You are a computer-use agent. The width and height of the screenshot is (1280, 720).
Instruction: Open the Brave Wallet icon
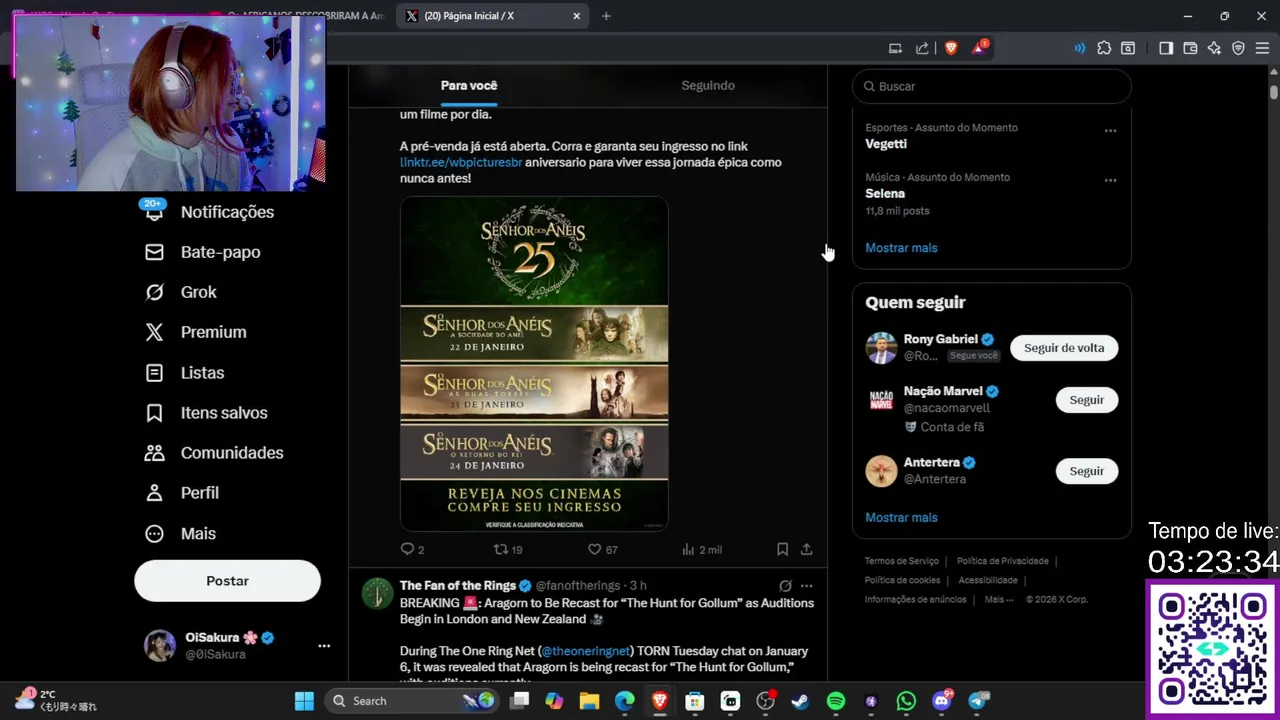[1190, 48]
